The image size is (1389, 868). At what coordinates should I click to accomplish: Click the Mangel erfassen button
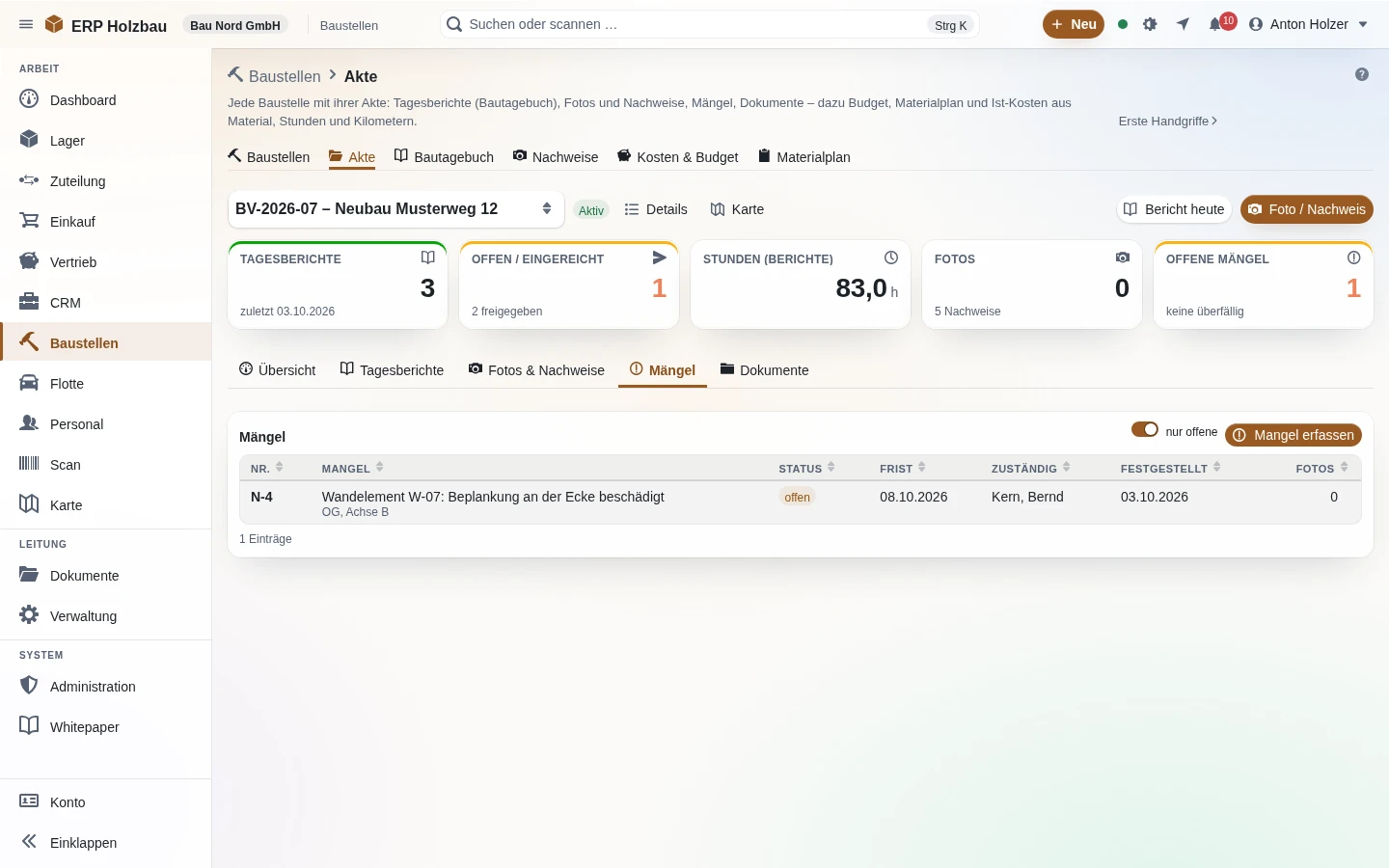pos(1294,435)
